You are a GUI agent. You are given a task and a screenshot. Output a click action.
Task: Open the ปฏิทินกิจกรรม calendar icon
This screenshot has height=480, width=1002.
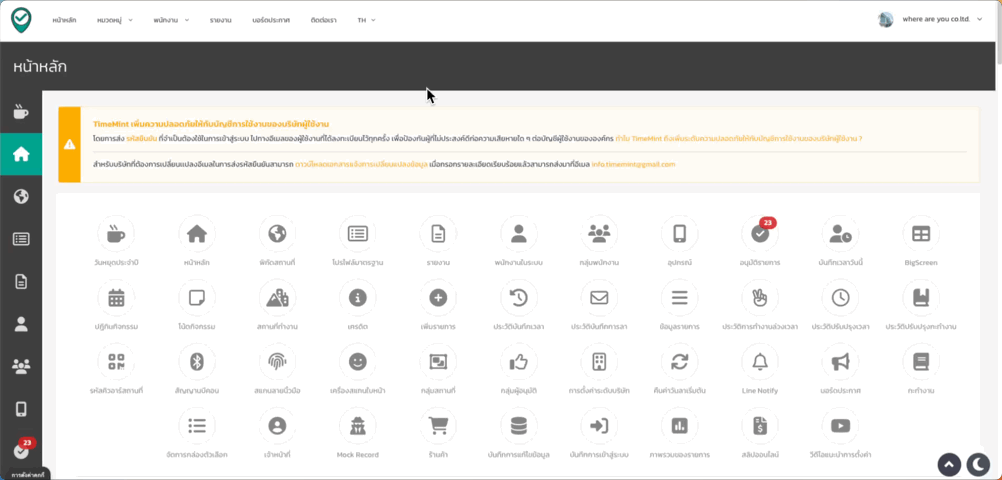(116, 298)
